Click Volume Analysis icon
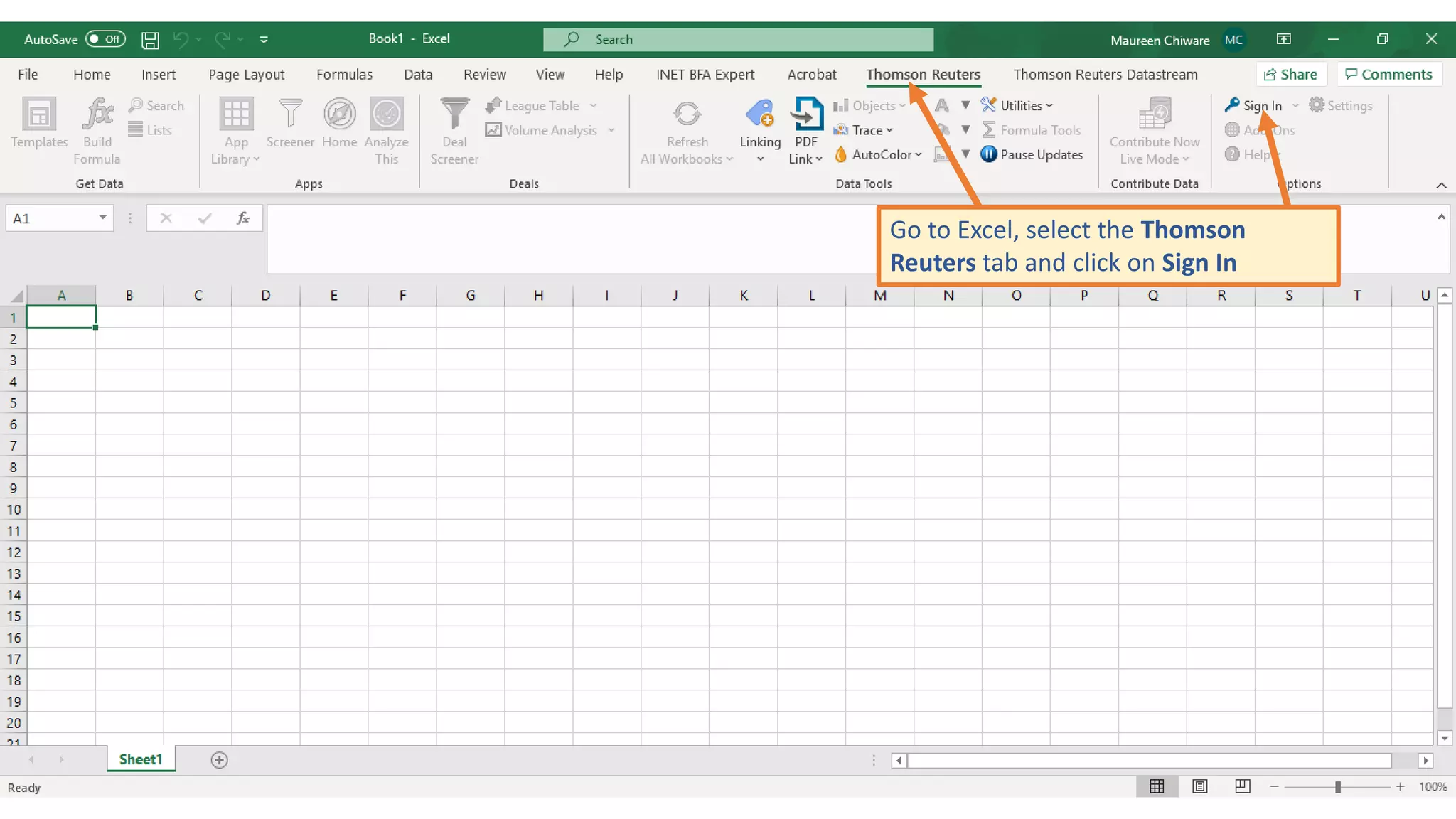Image resolution: width=1456 pixels, height=819 pixels. (493, 130)
